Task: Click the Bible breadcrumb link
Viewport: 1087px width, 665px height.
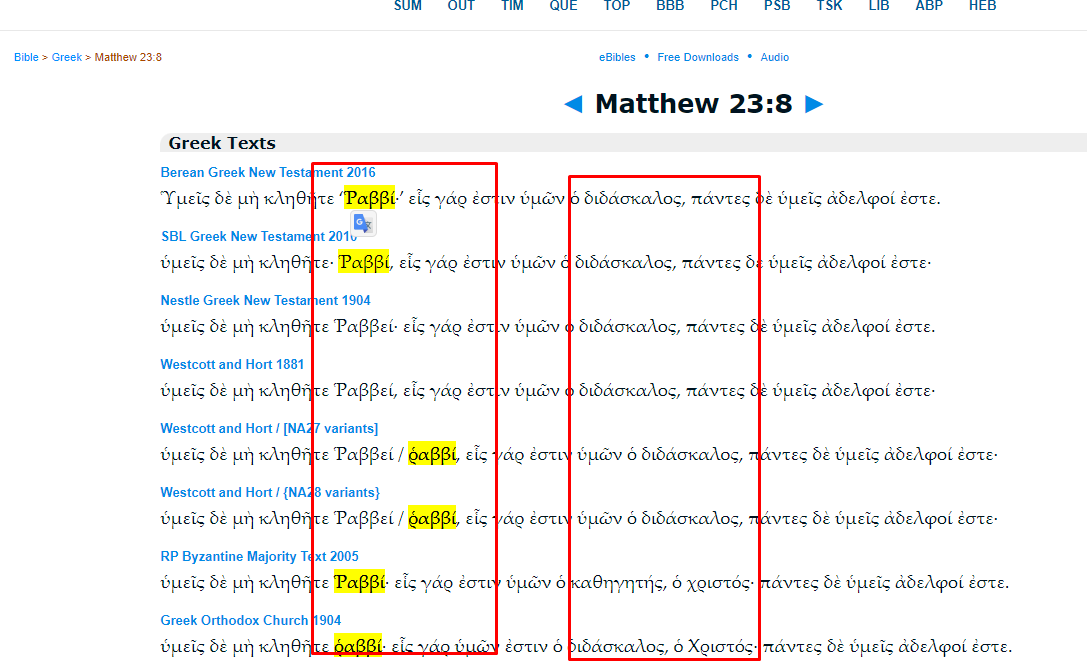Action: click(x=26, y=58)
